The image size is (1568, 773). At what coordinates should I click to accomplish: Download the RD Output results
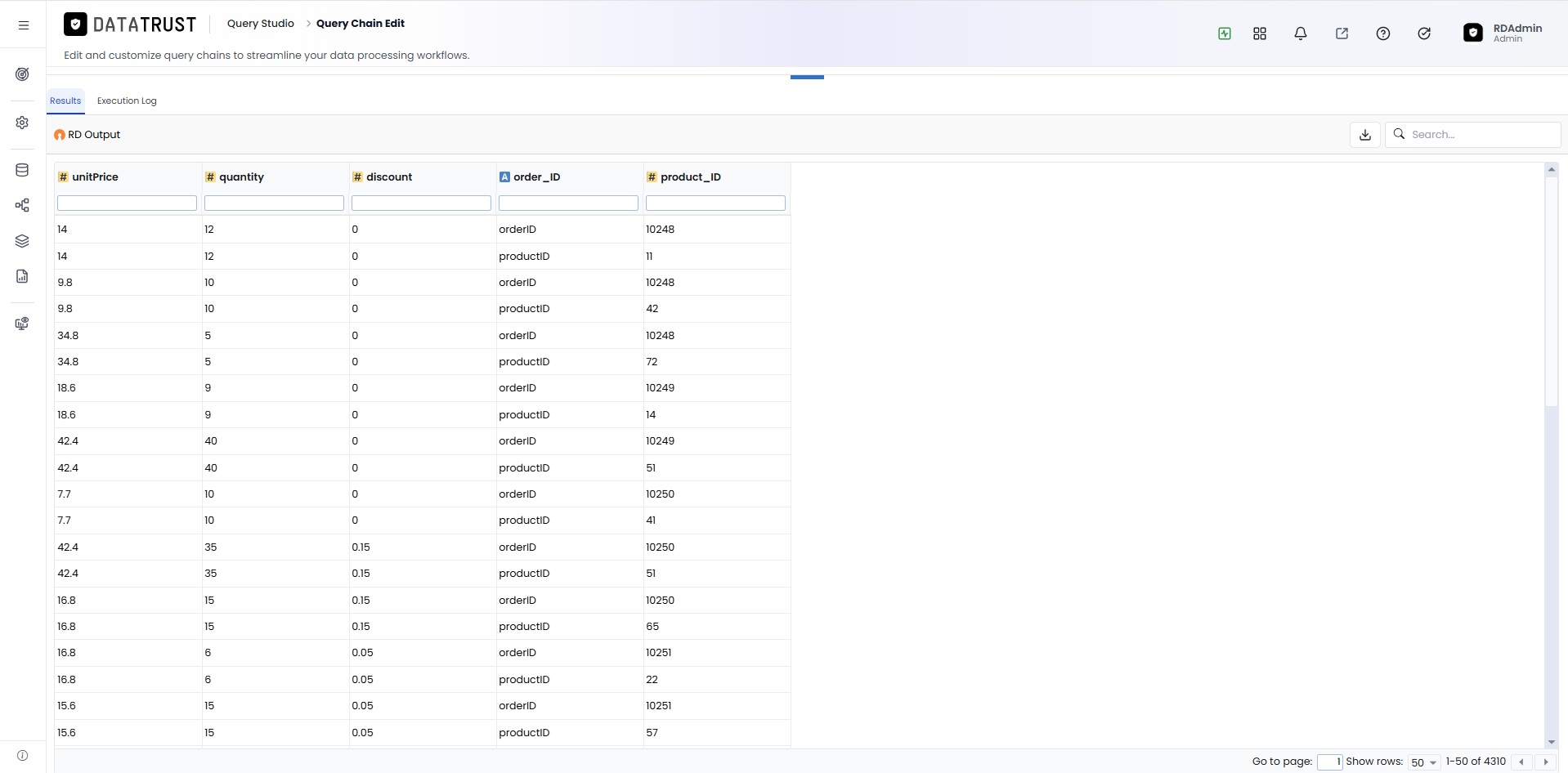click(x=1365, y=135)
